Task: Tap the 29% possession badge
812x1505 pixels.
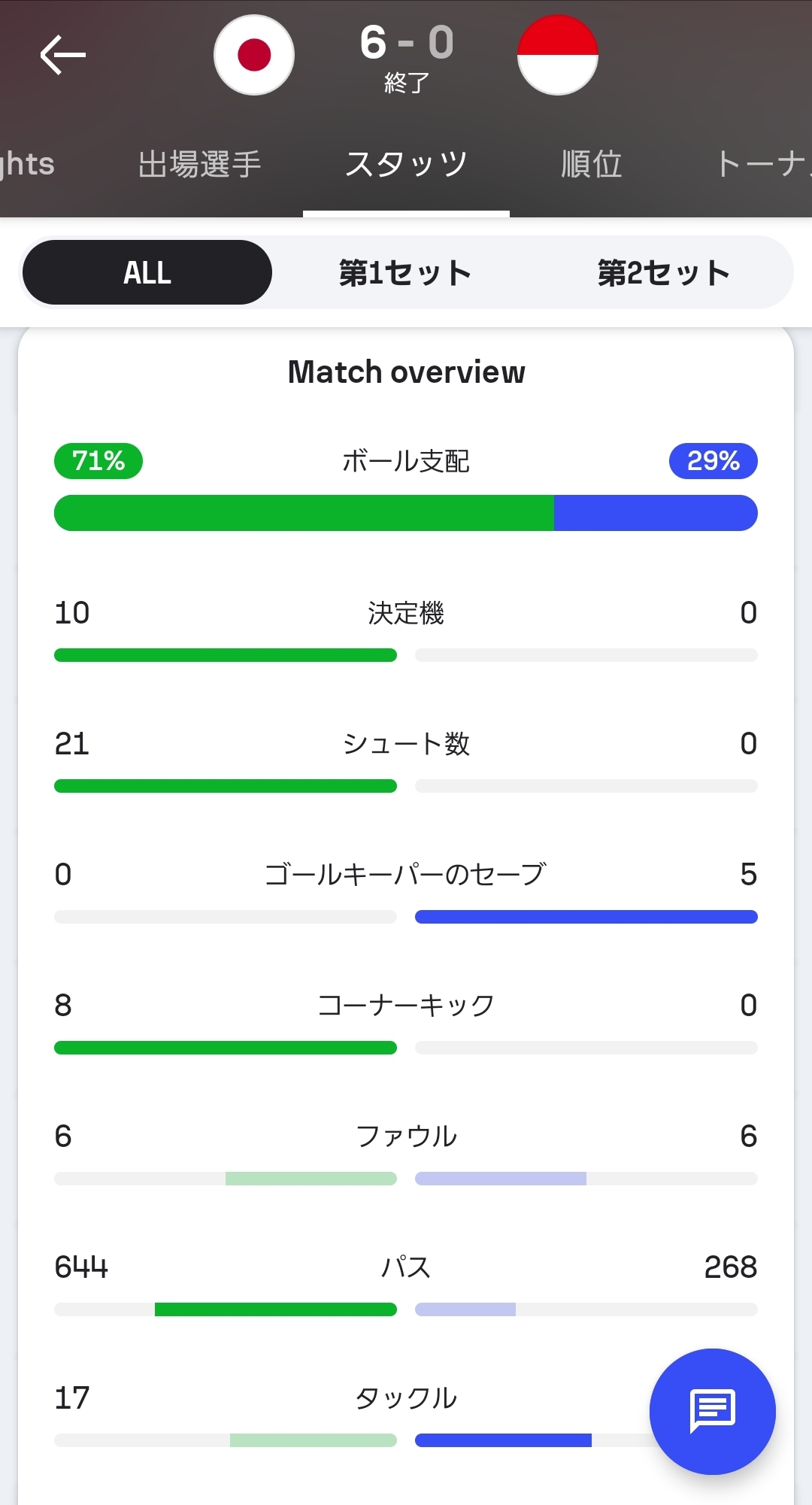Action: [713, 460]
